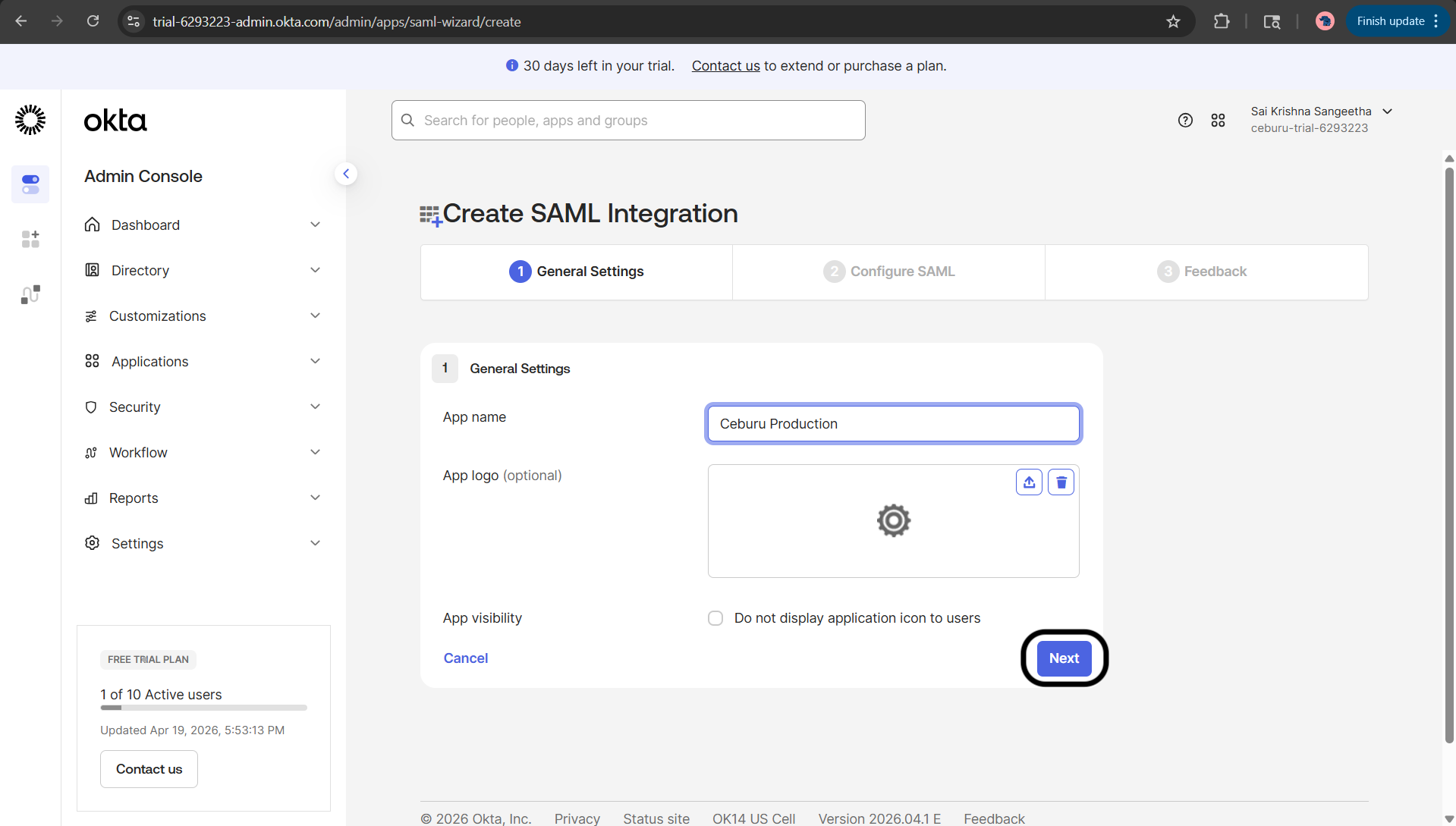This screenshot has height=826, width=1456.
Task: Click the active users progress bar
Action: click(203, 708)
